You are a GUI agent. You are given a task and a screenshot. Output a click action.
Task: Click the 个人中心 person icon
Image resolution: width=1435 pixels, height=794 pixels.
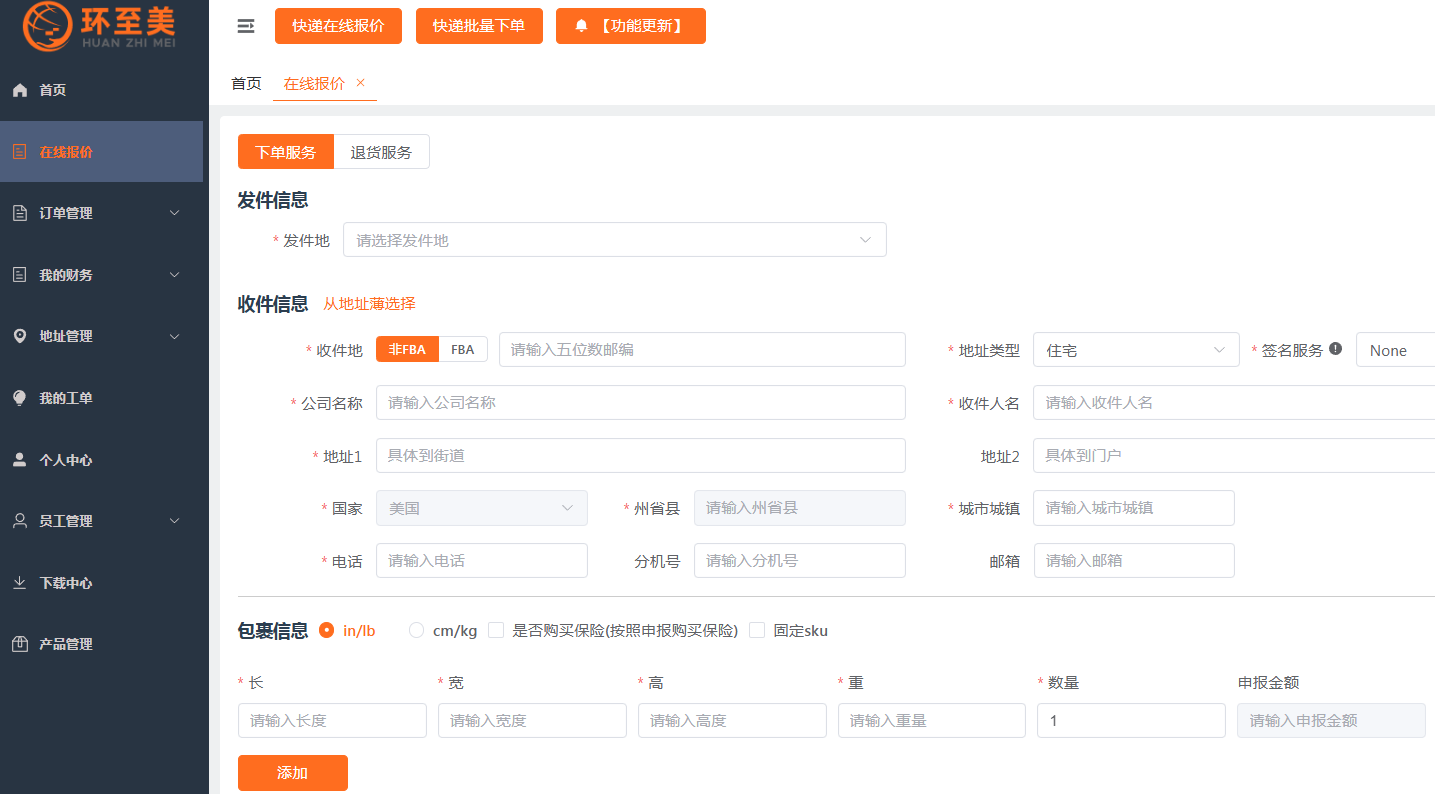pos(20,460)
